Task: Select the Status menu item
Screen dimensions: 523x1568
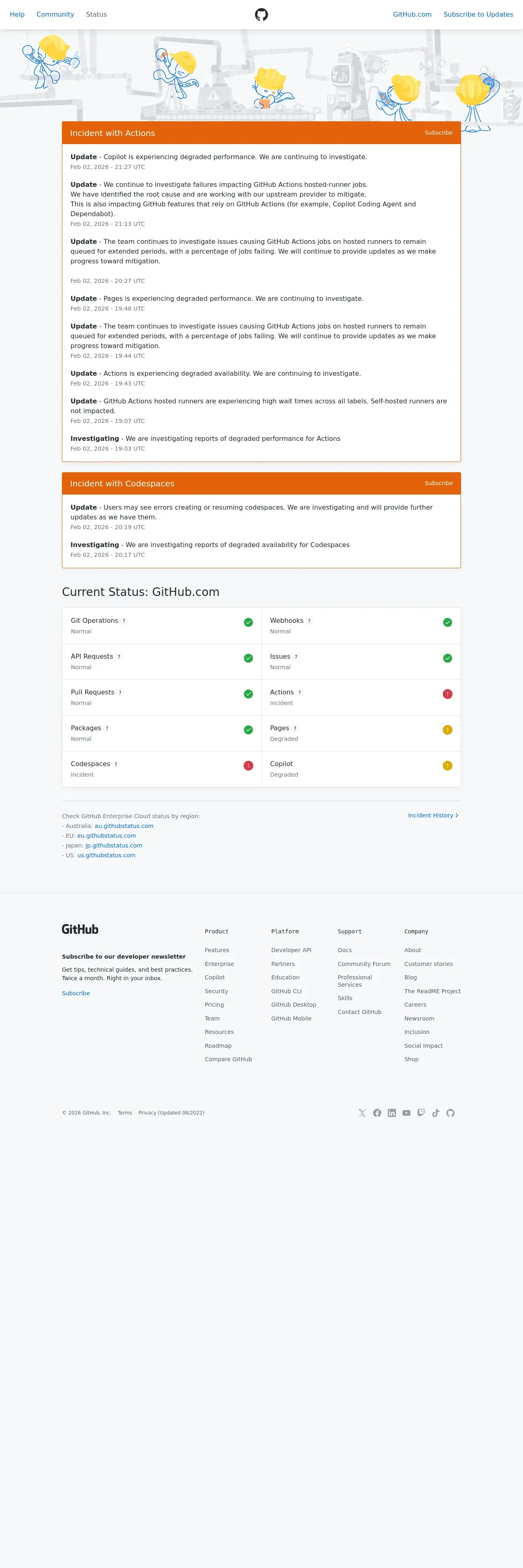Action: pos(96,15)
